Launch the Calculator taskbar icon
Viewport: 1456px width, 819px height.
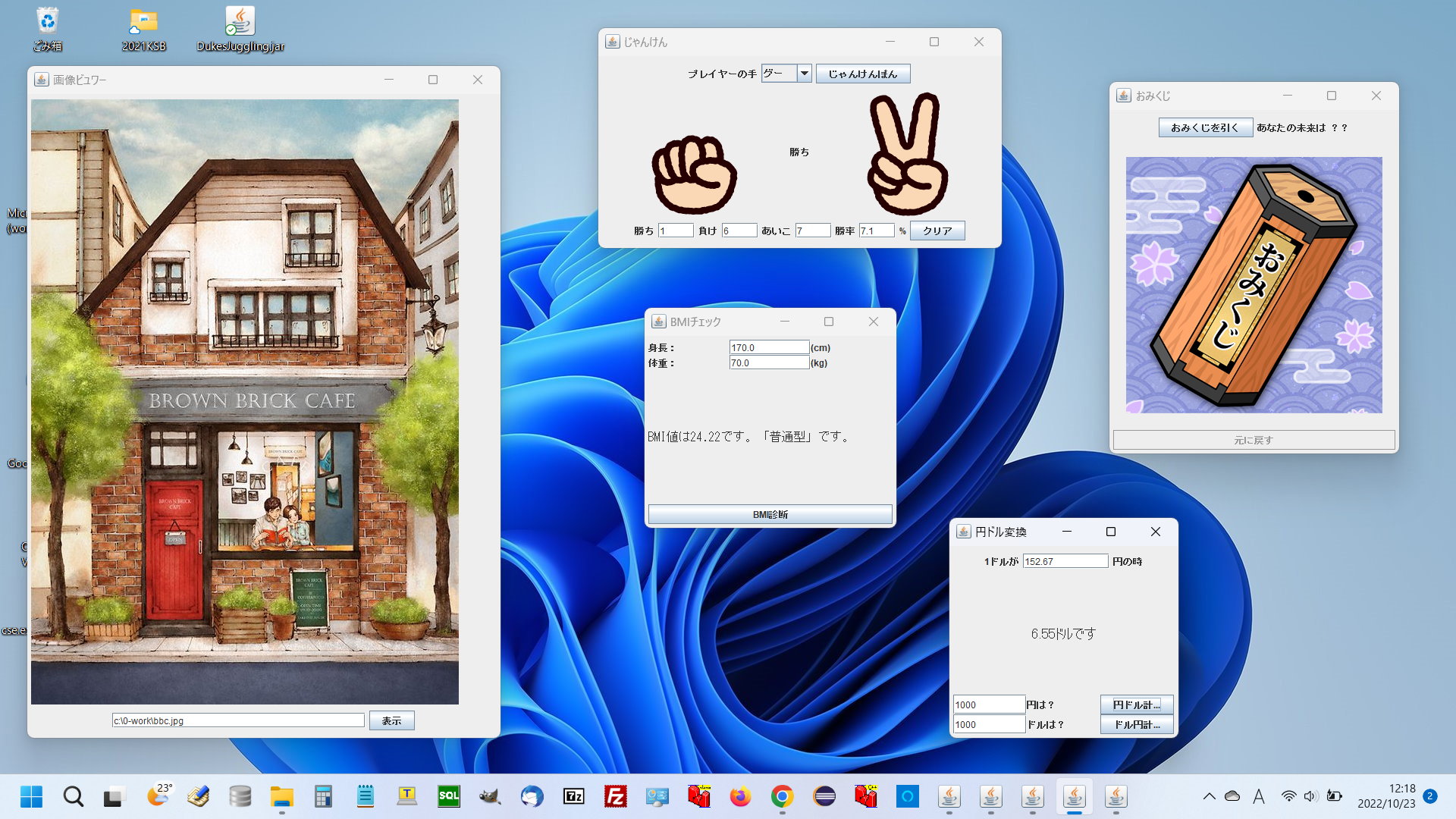click(x=323, y=796)
